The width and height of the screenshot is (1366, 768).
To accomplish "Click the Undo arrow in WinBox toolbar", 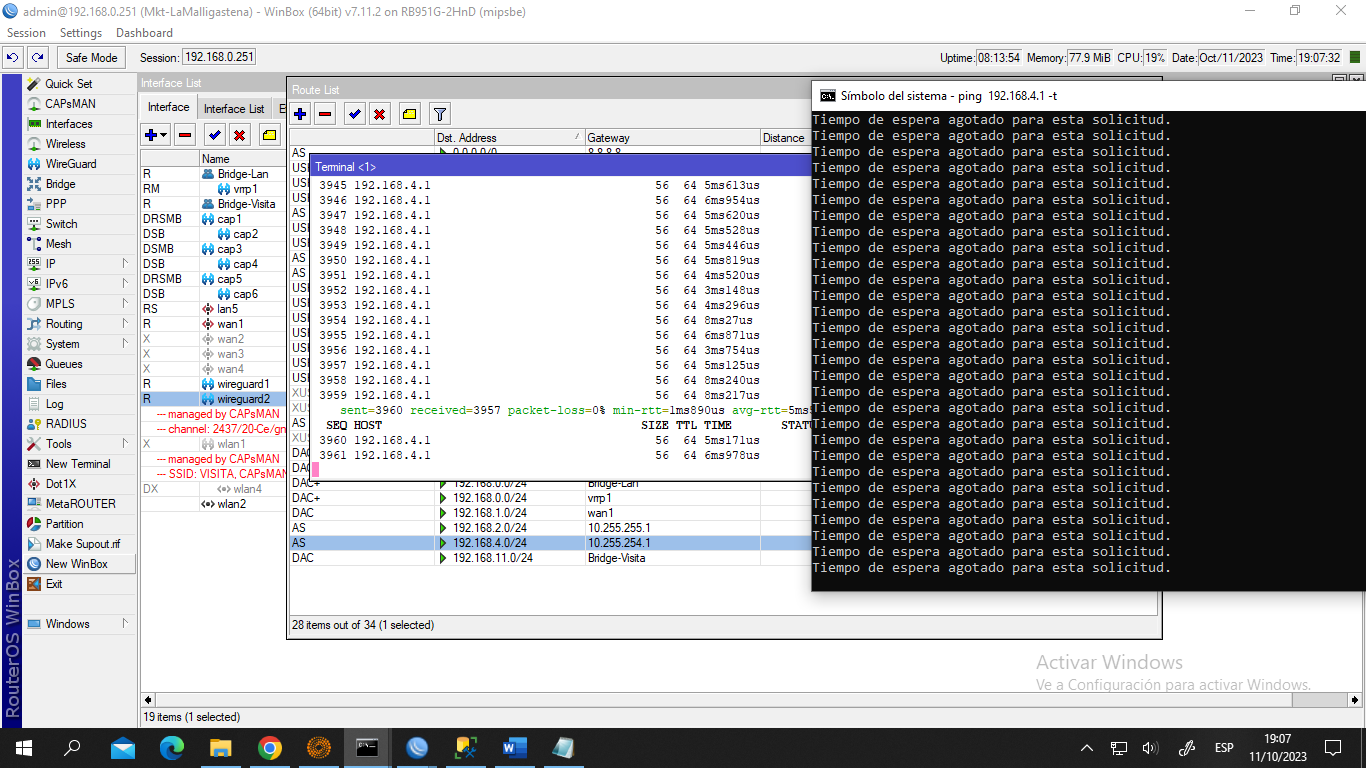I will tap(14, 58).
